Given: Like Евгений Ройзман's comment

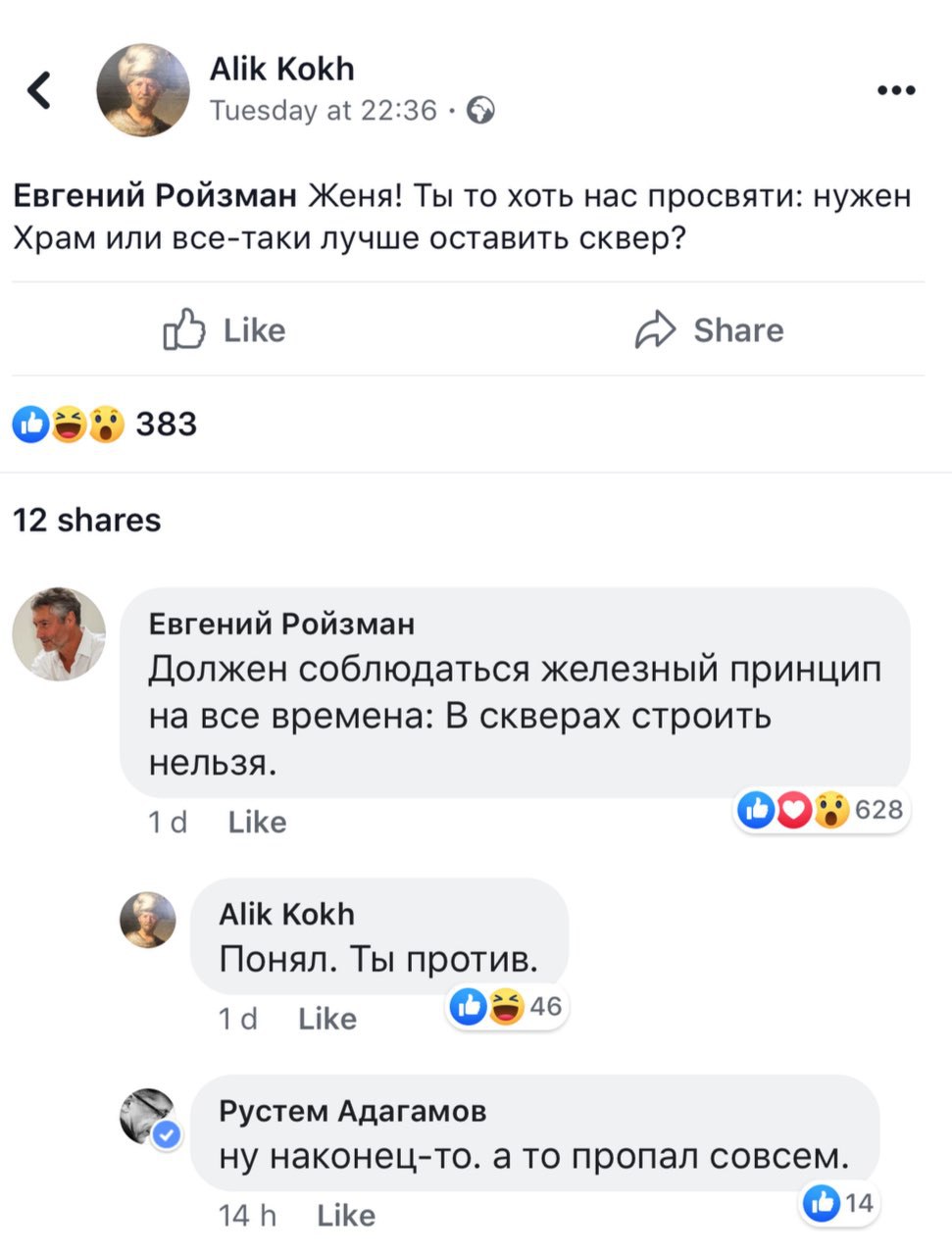Looking at the screenshot, I should pos(257,822).
